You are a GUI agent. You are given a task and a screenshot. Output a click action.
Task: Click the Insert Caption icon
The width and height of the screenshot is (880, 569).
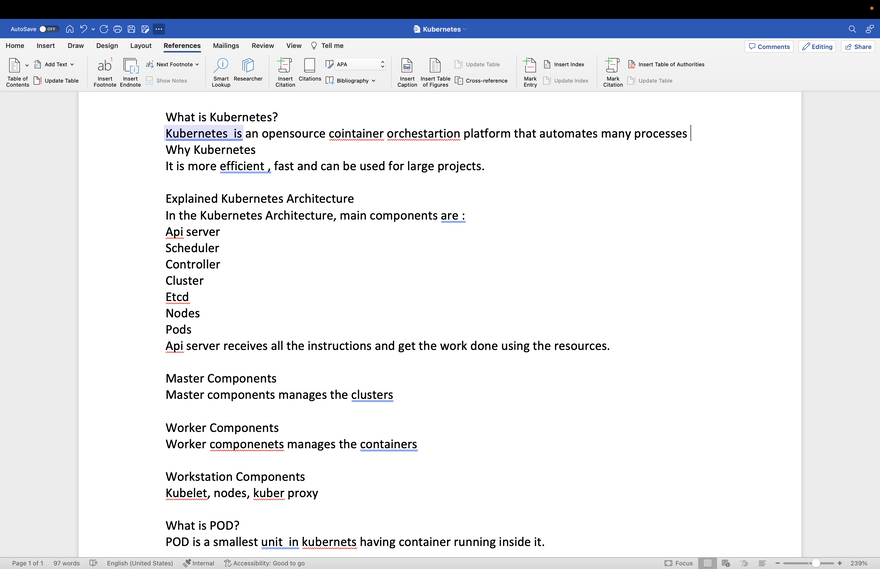point(407,66)
